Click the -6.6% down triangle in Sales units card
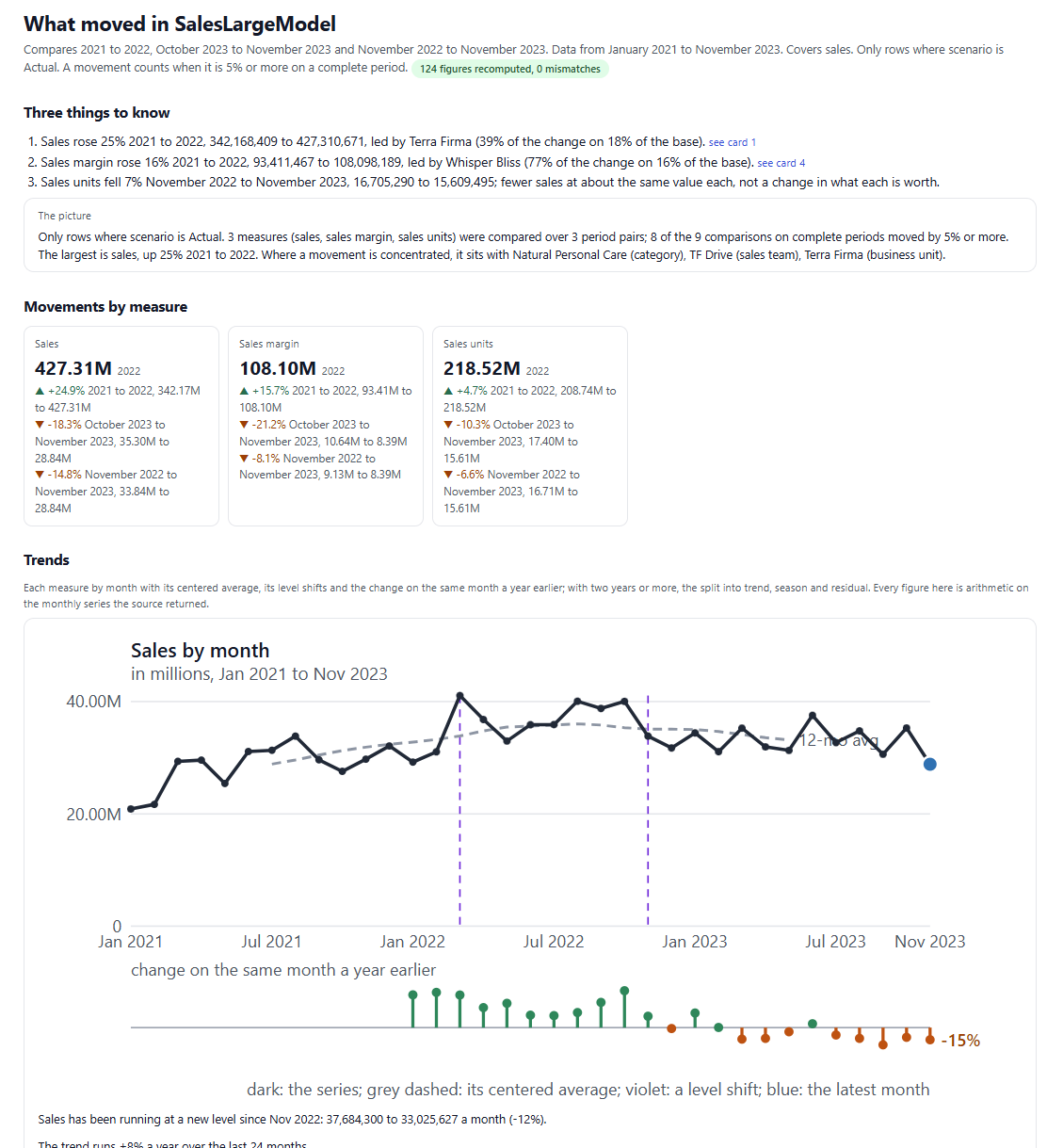 point(448,475)
